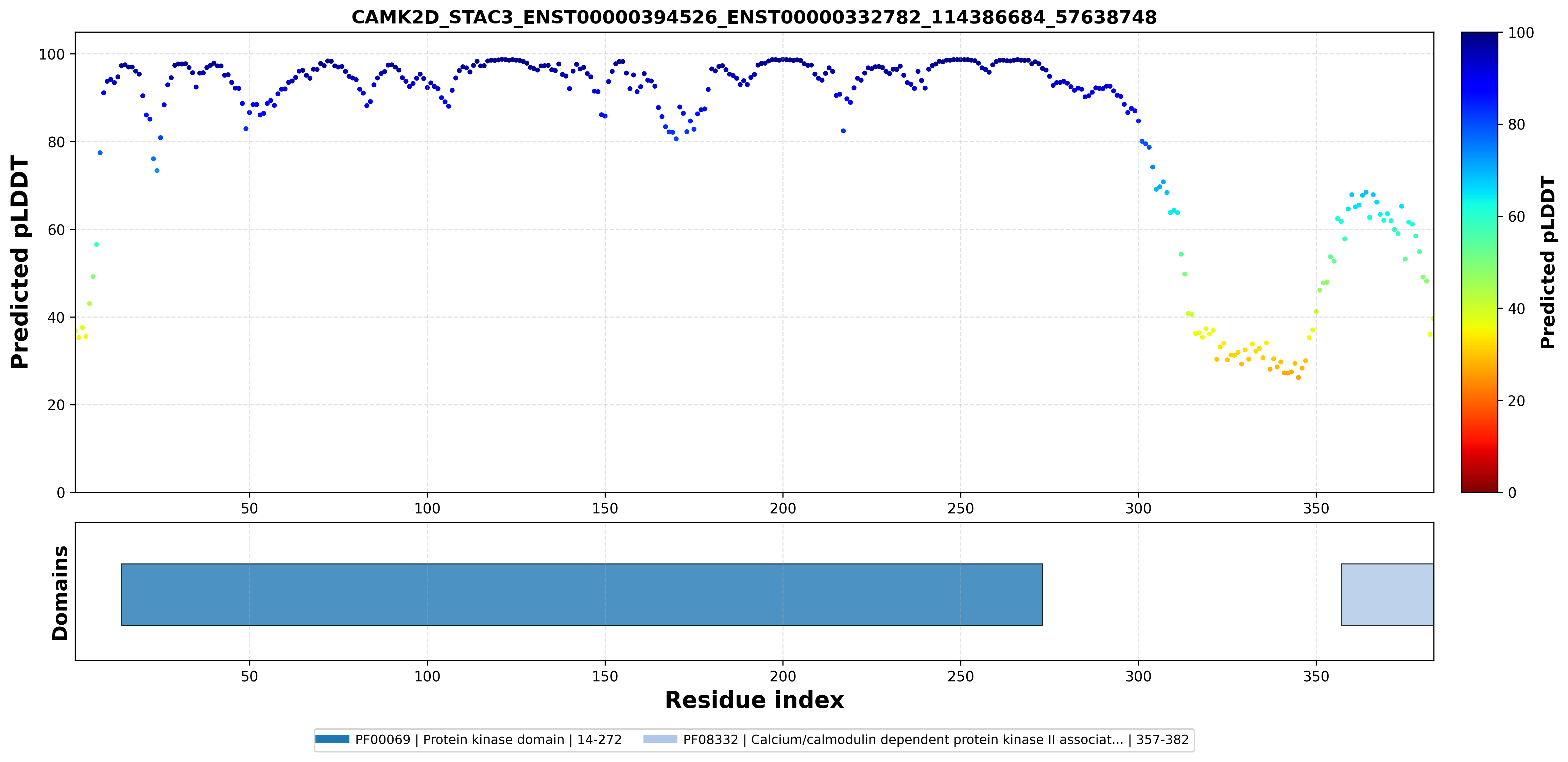Click the 200 tick under the domains panel
The height and width of the screenshot is (762, 1568).
coord(783,676)
